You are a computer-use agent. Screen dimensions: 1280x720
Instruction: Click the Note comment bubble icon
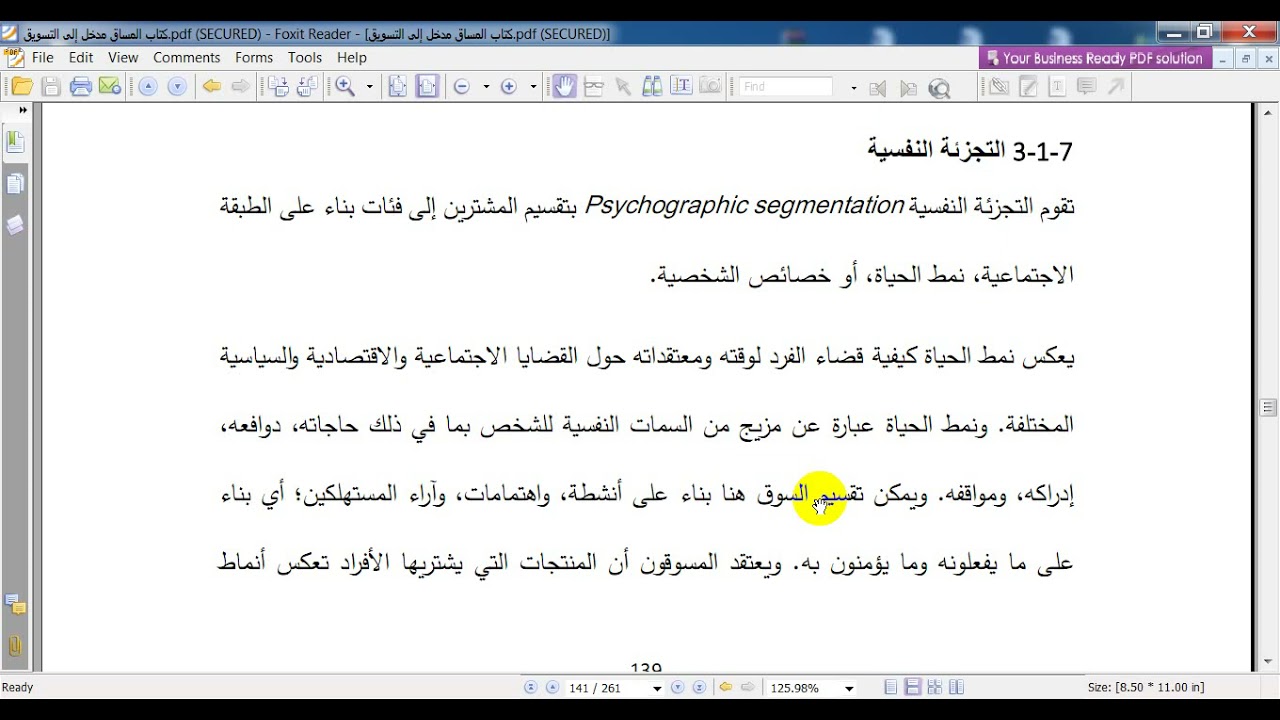[1086, 87]
